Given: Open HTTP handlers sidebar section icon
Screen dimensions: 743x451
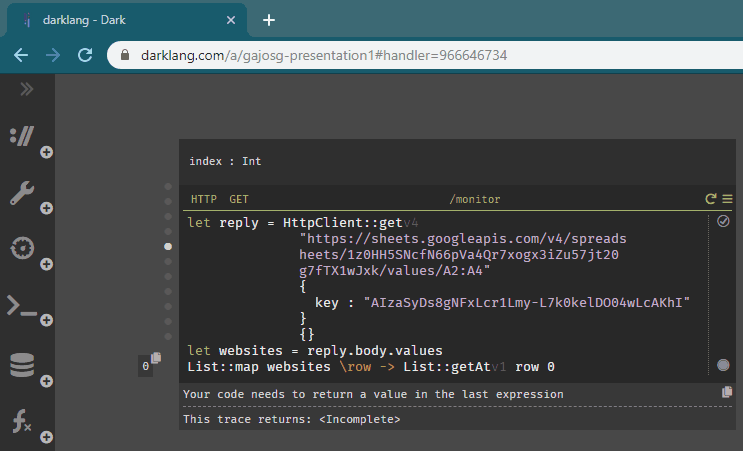Looking at the screenshot, I should tap(22, 136).
